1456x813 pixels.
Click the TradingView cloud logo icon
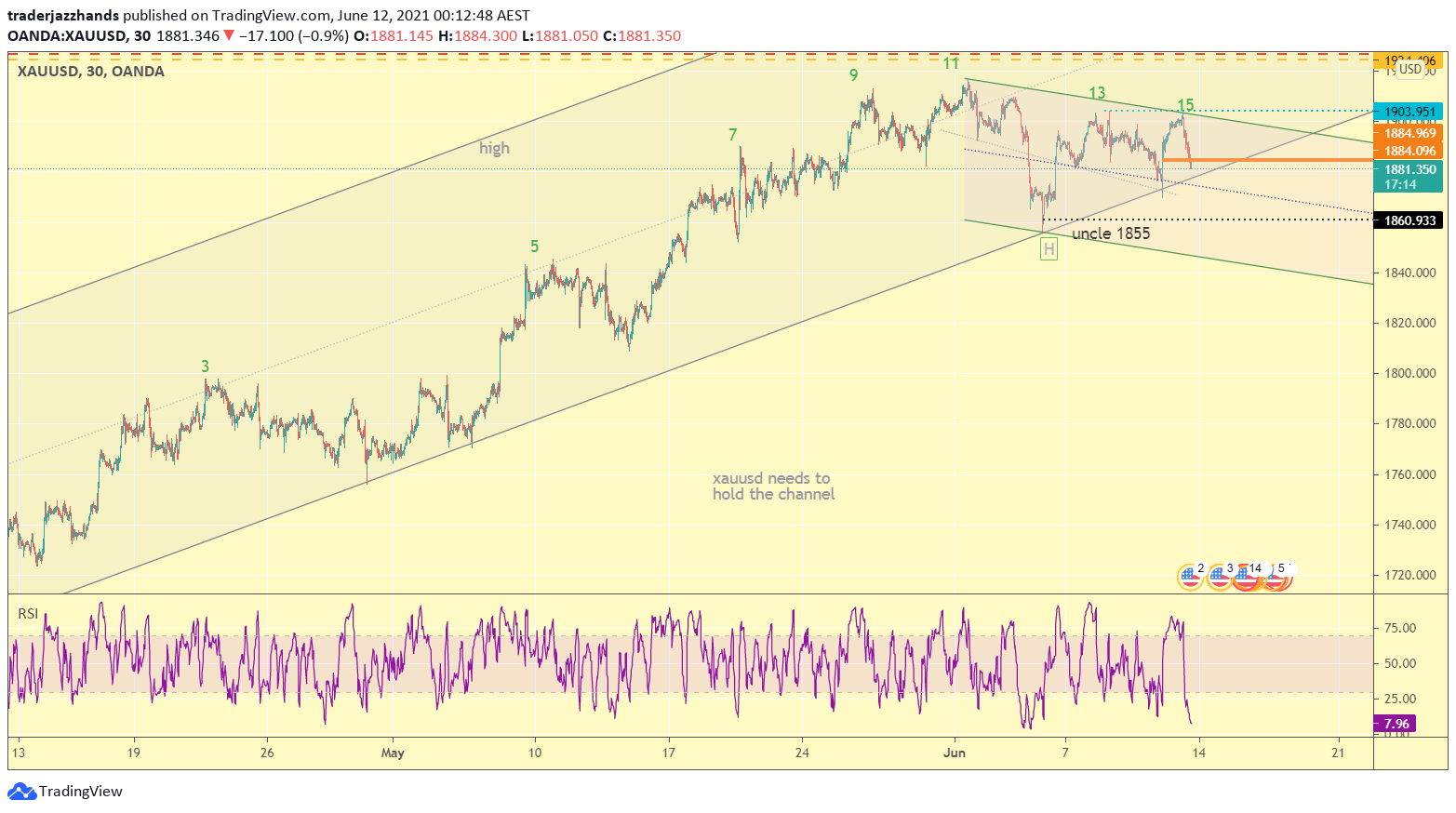click(21, 792)
